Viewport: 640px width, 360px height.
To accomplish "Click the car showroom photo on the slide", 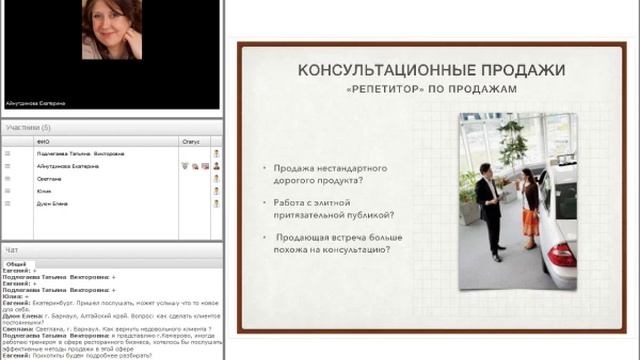I will [x=518, y=201].
